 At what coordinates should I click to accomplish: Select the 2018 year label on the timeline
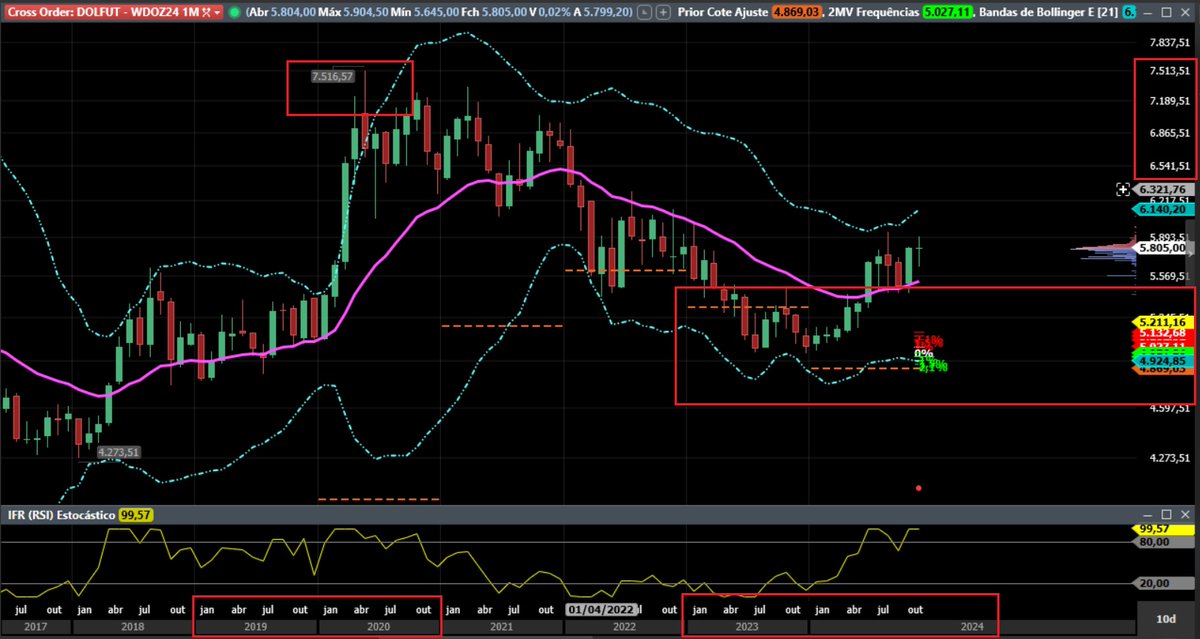132,628
